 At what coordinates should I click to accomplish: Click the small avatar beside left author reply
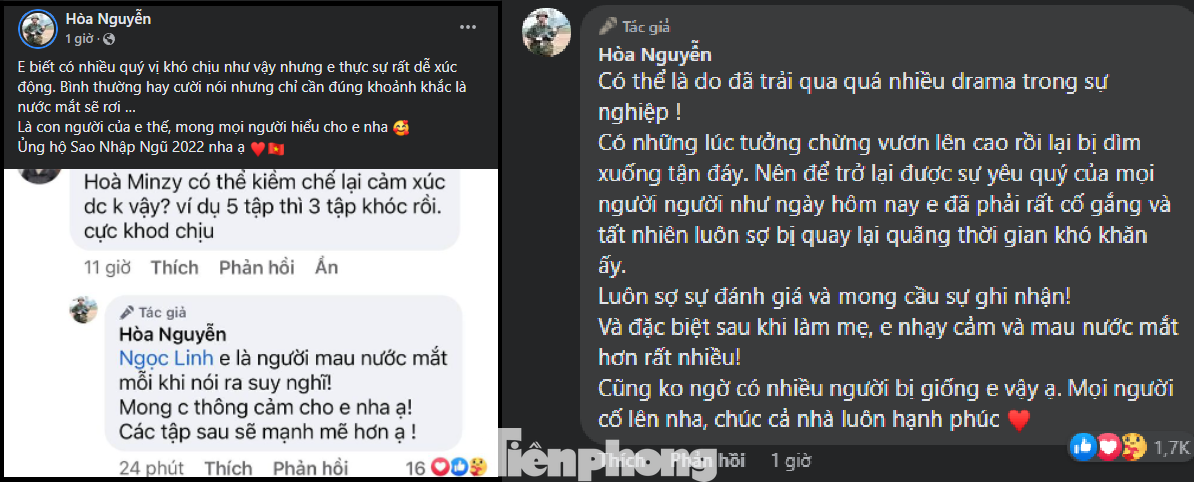click(x=83, y=310)
